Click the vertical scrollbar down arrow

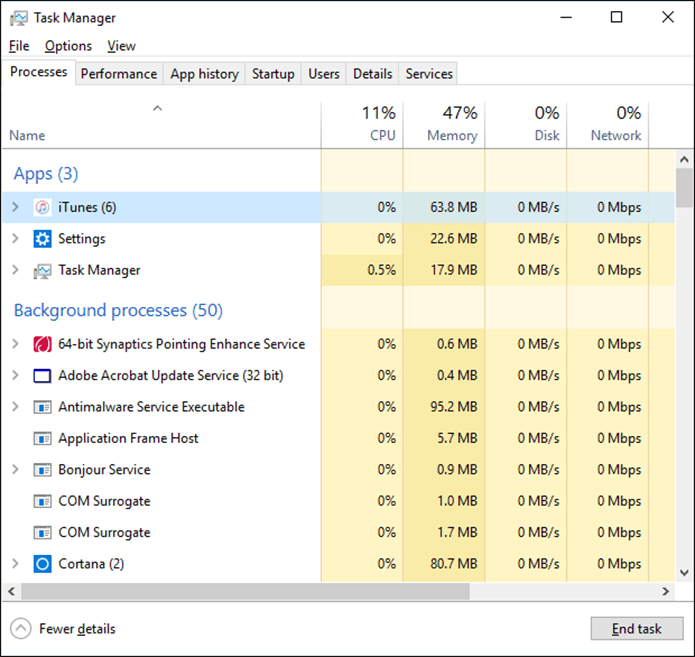(684, 573)
